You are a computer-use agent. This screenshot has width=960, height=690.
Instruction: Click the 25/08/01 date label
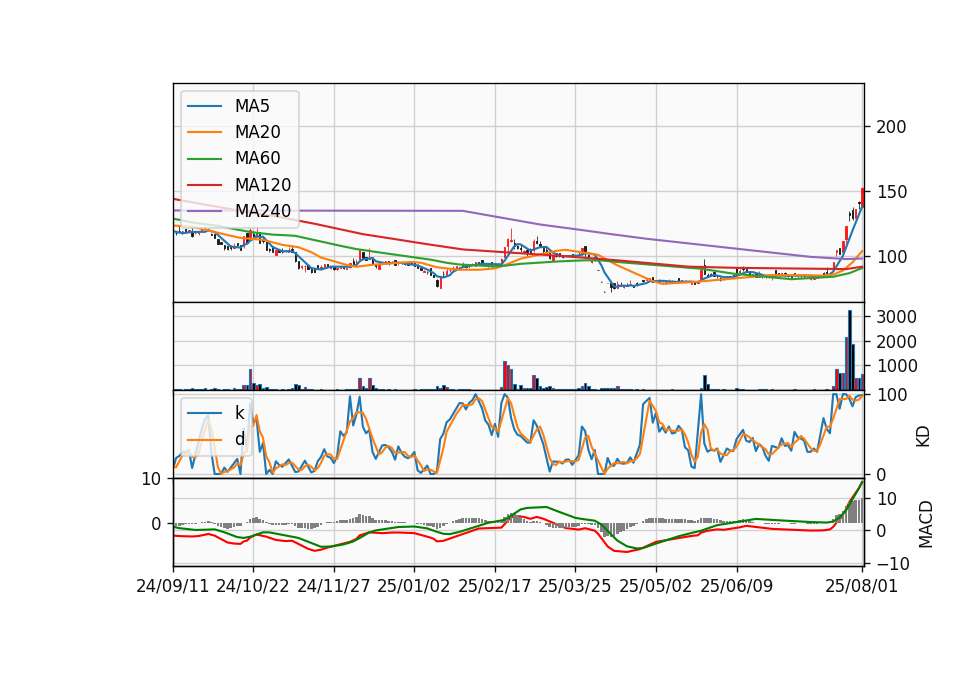click(862, 586)
